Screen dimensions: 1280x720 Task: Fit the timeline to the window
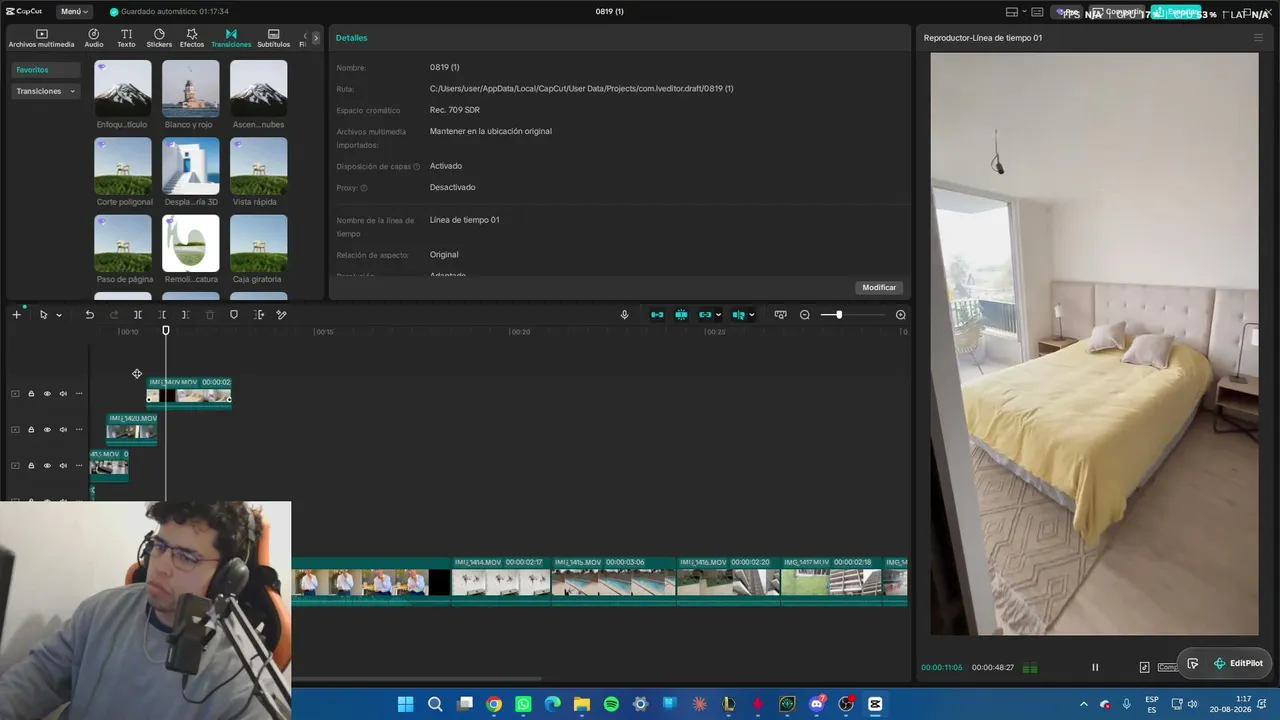click(x=781, y=315)
